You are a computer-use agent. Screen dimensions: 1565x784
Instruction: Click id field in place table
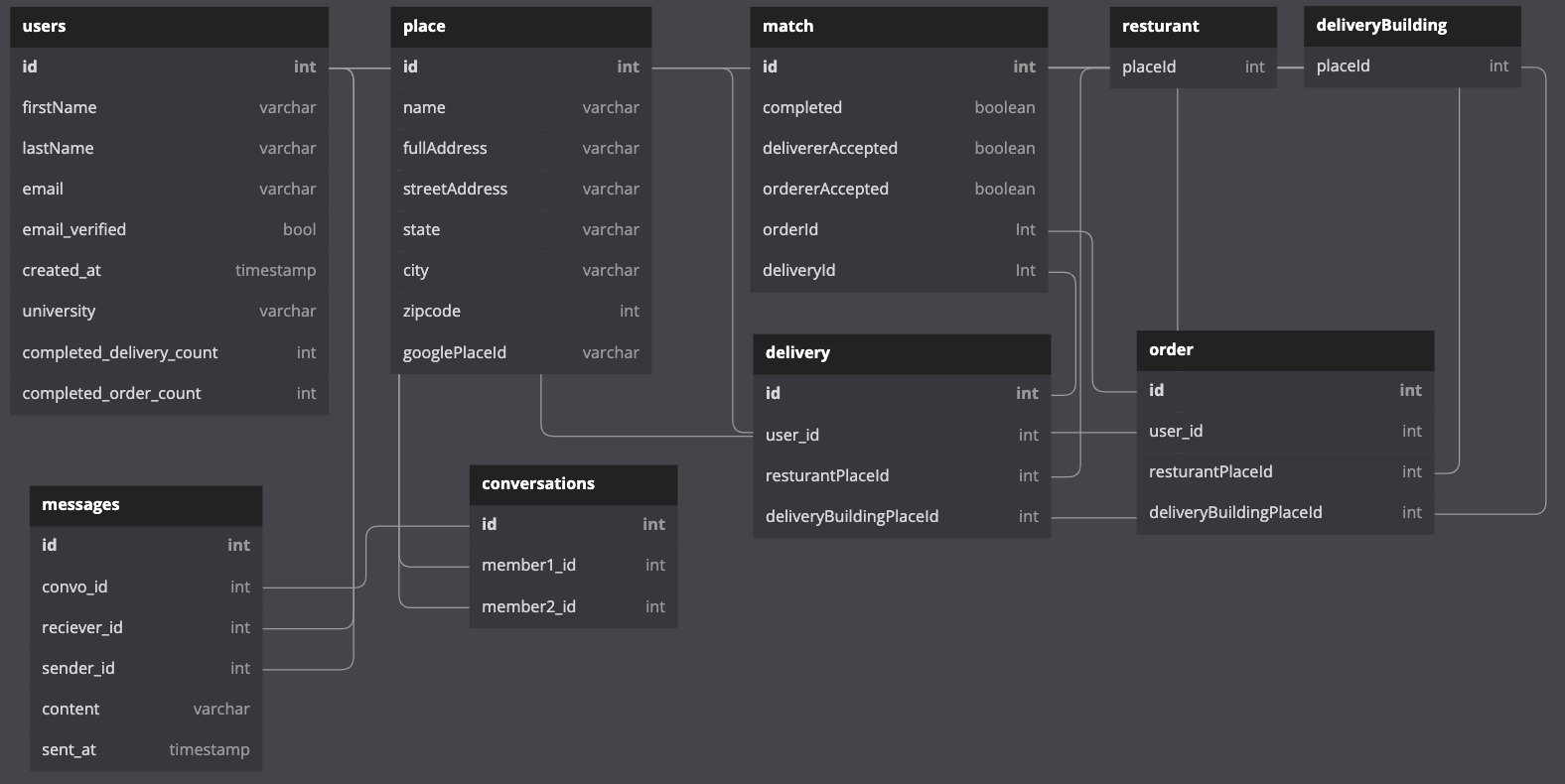(x=521, y=66)
